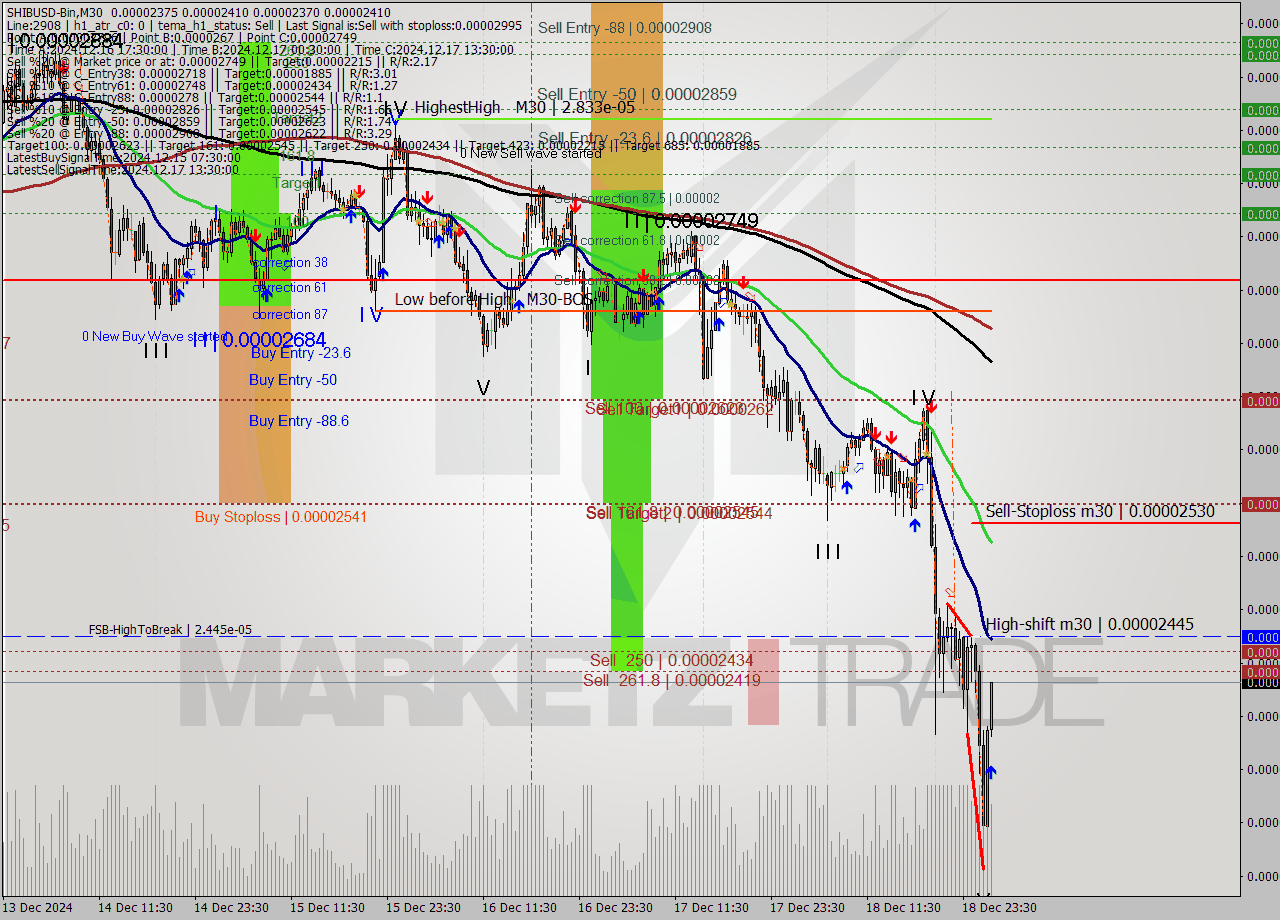
Task: Click the 'Buy Entry -23.6' label
Action: click(300, 353)
